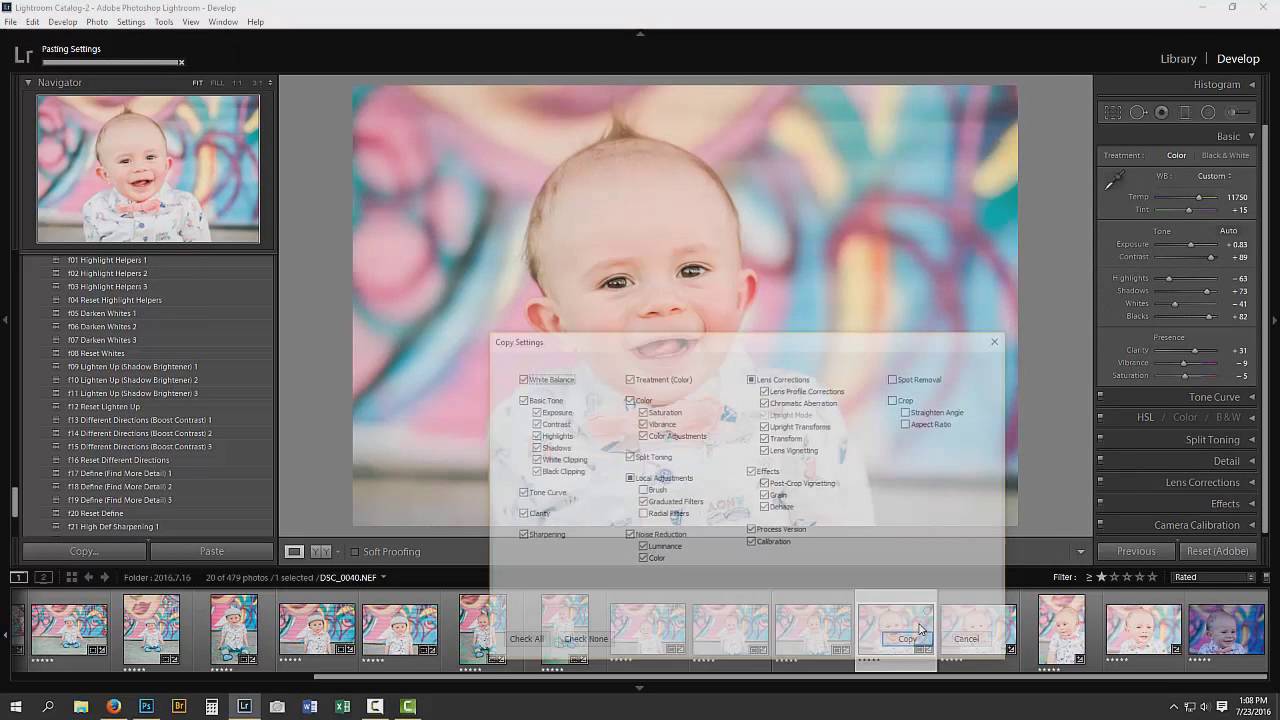Click the Previous button
This screenshot has height=720, width=1280.
tap(1136, 551)
